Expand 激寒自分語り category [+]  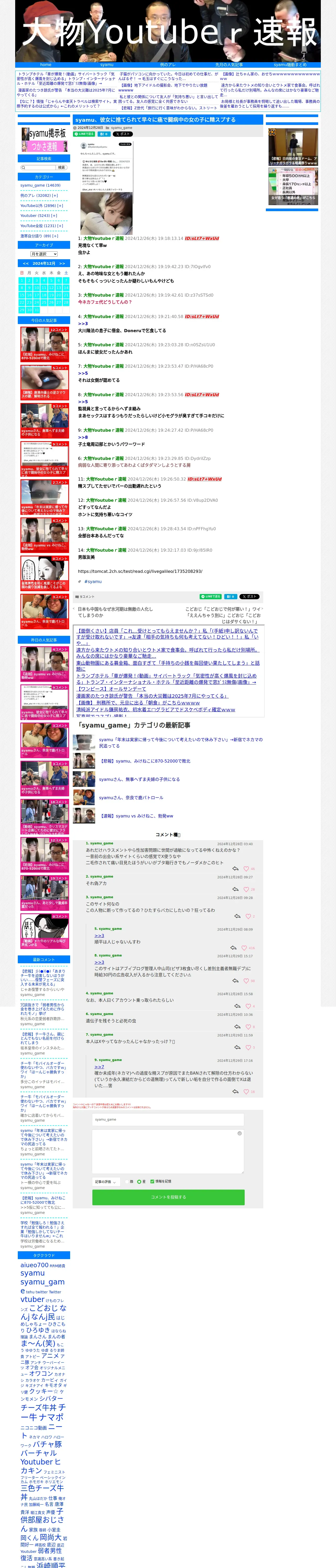pyautogui.click(x=55, y=236)
